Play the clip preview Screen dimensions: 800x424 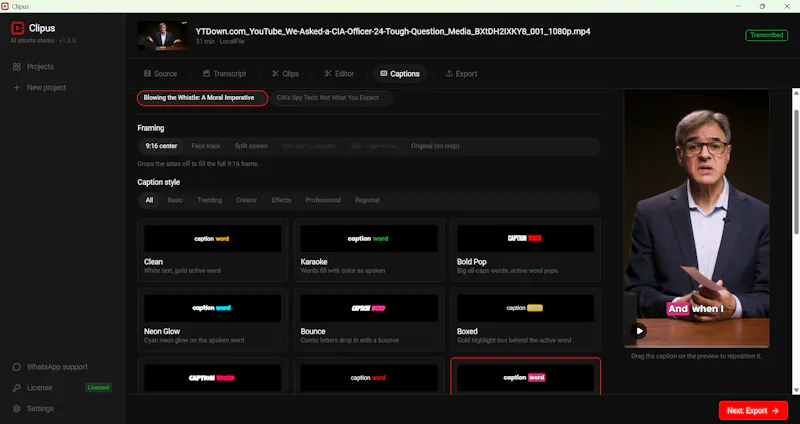pyautogui.click(x=639, y=331)
